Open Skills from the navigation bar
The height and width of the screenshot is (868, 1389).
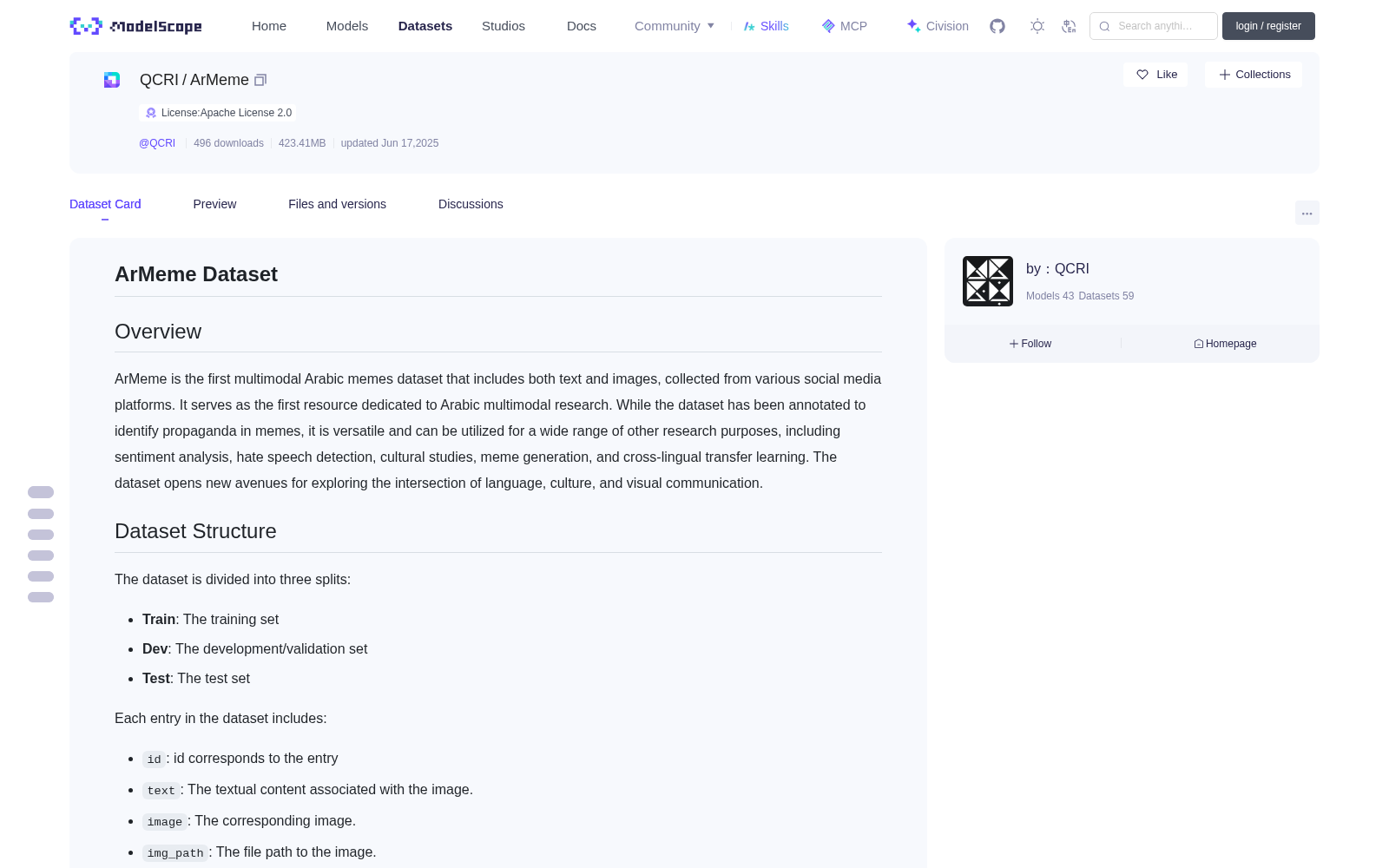[x=767, y=26]
